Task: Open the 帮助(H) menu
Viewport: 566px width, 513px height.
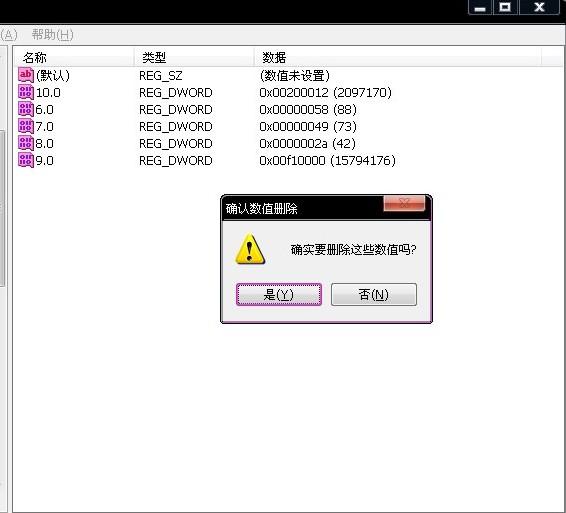Action: pyautogui.click(x=53, y=35)
